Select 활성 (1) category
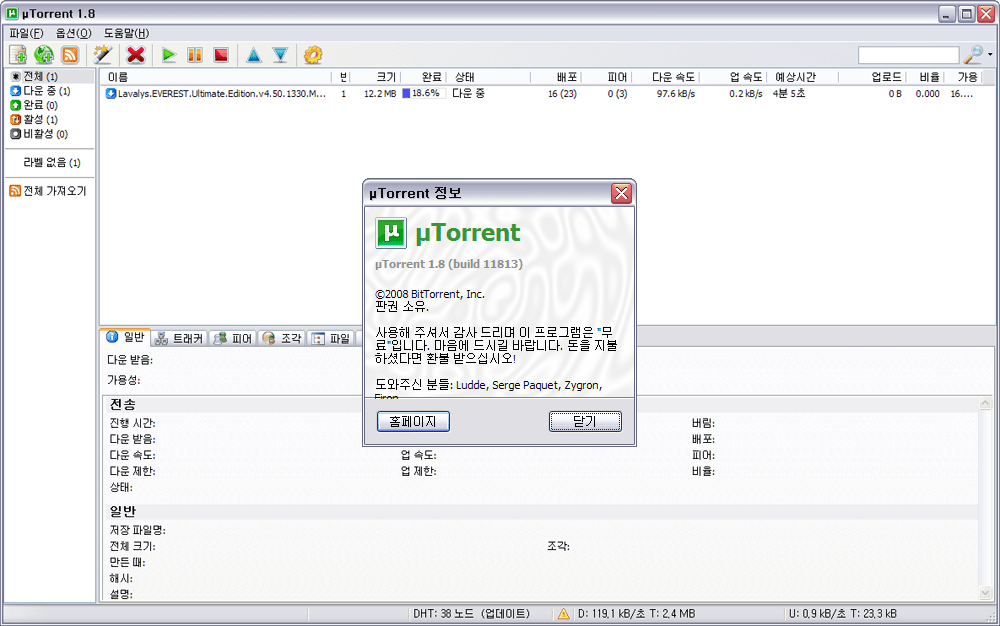This screenshot has width=1000, height=626. [x=34, y=120]
